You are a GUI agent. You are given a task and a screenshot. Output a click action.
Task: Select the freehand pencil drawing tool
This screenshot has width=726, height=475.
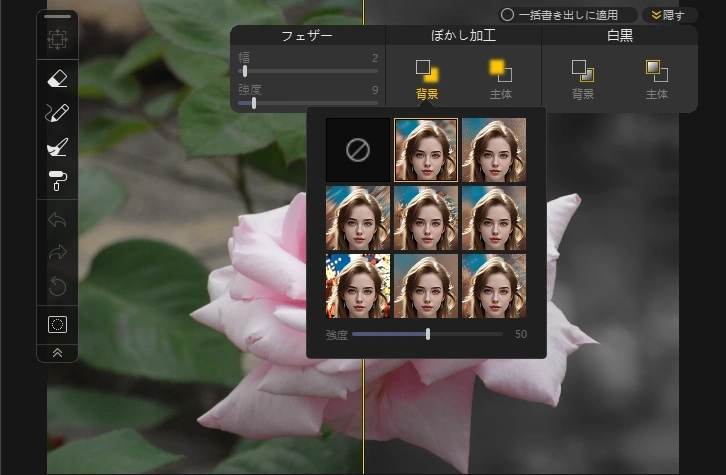click(x=57, y=112)
